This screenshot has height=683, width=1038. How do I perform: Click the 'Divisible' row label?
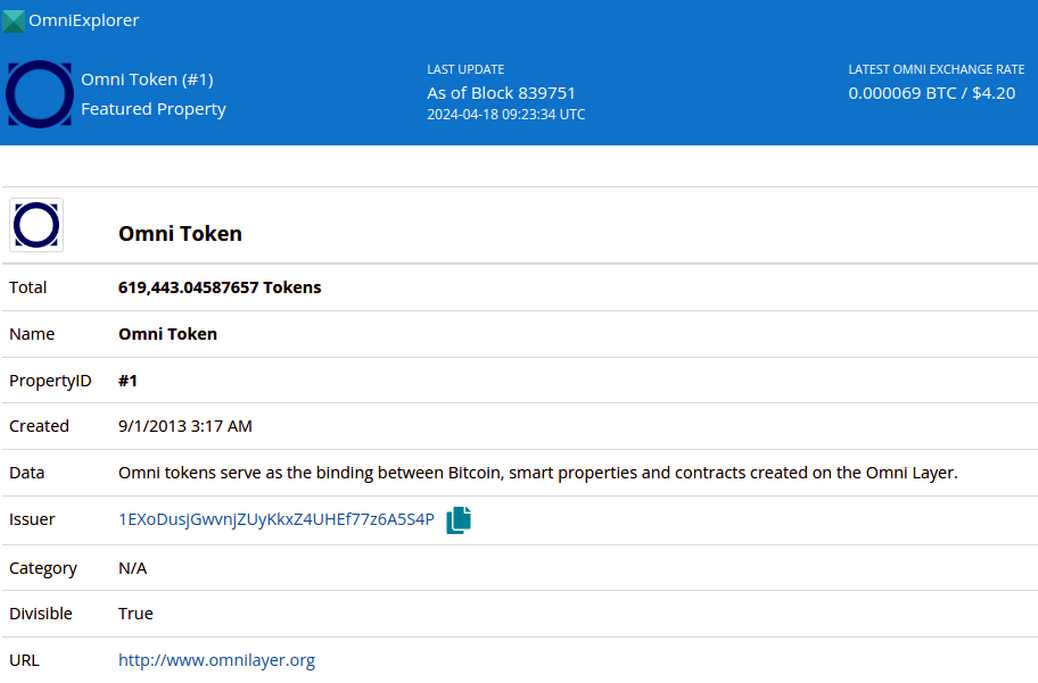(40, 614)
